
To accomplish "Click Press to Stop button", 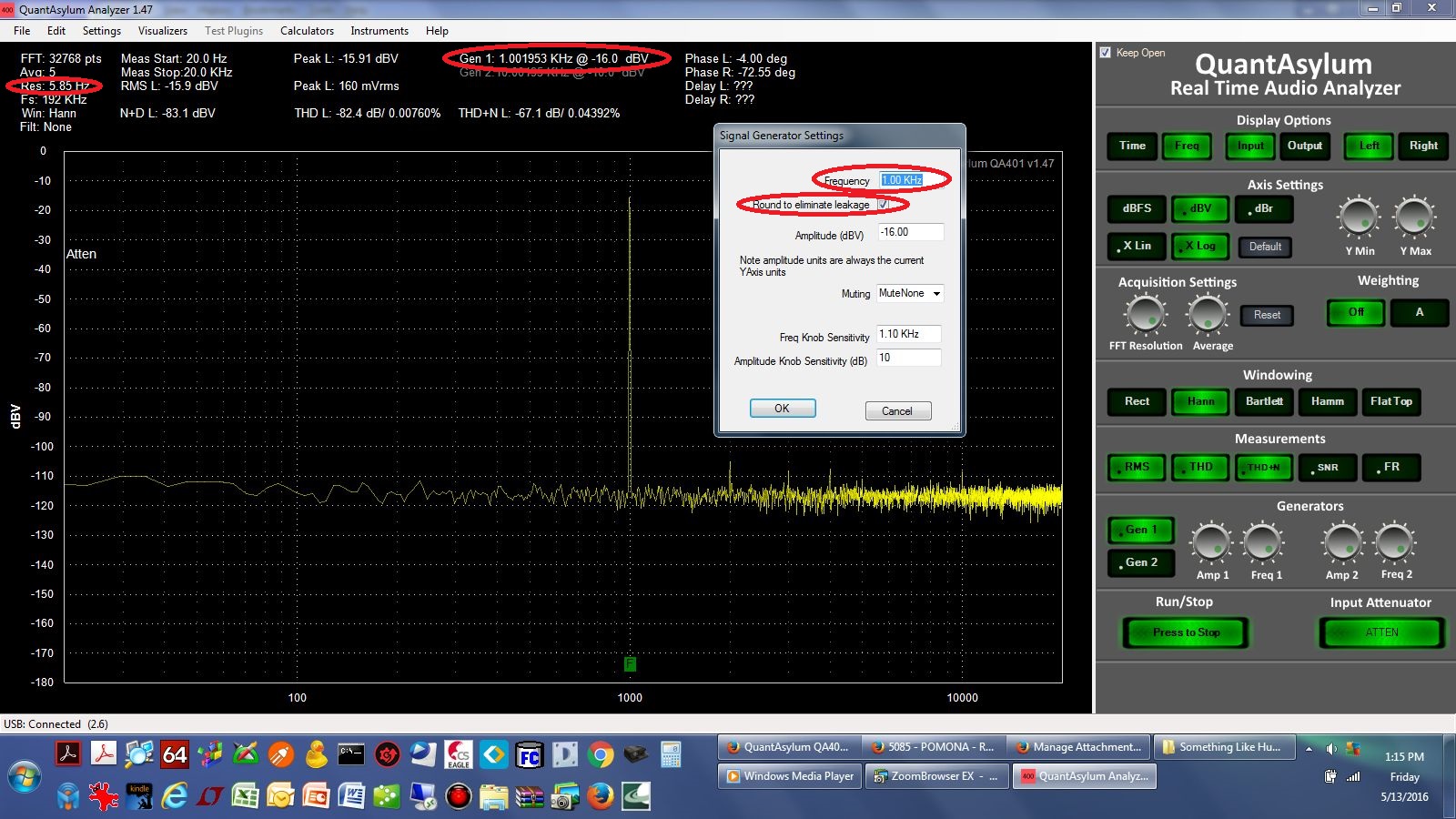I will [1186, 632].
